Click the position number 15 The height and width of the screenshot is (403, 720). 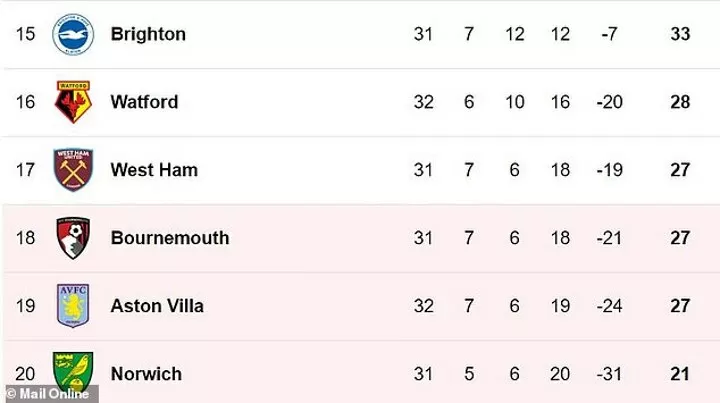click(x=26, y=34)
